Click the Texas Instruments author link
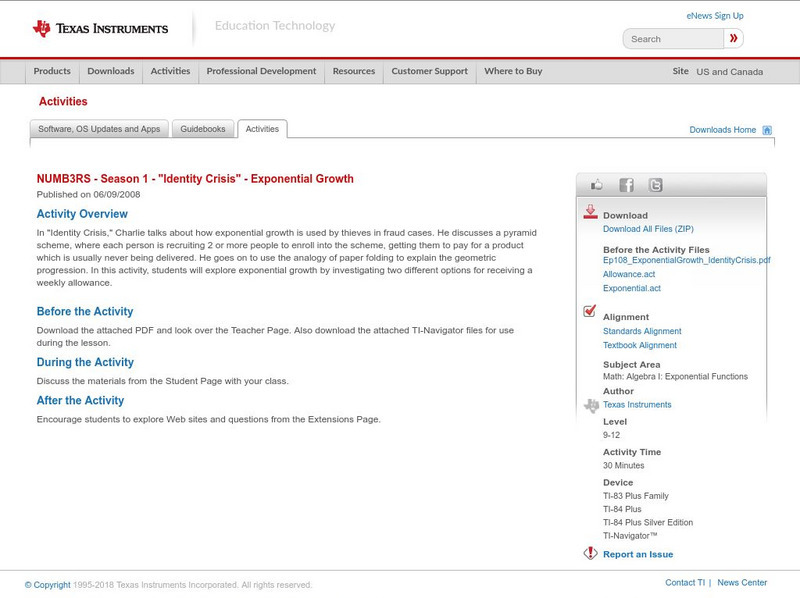This screenshot has width=800, height=598. pos(637,405)
